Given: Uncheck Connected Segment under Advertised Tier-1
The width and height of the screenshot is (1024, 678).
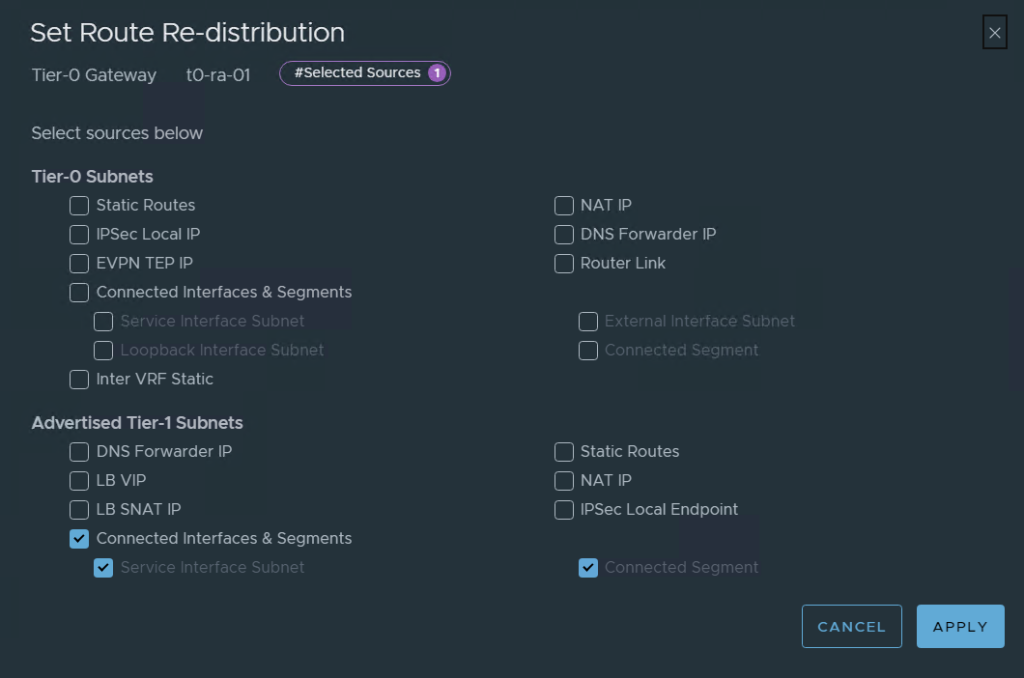Looking at the screenshot, I should coord(588,567).
